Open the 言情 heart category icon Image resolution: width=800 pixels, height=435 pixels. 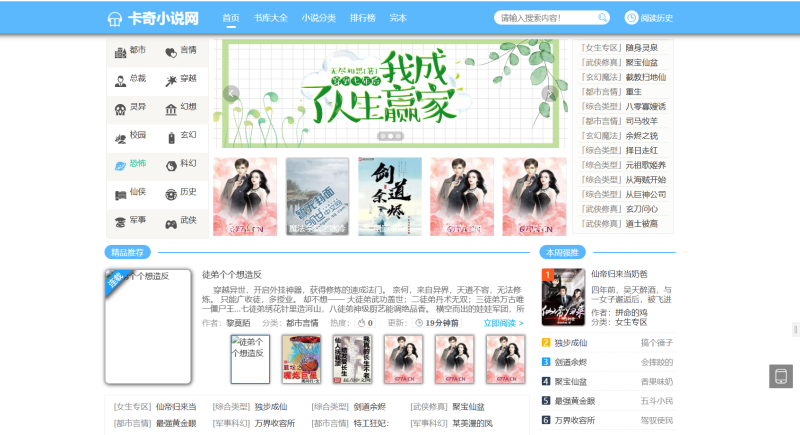click(171, 52)
